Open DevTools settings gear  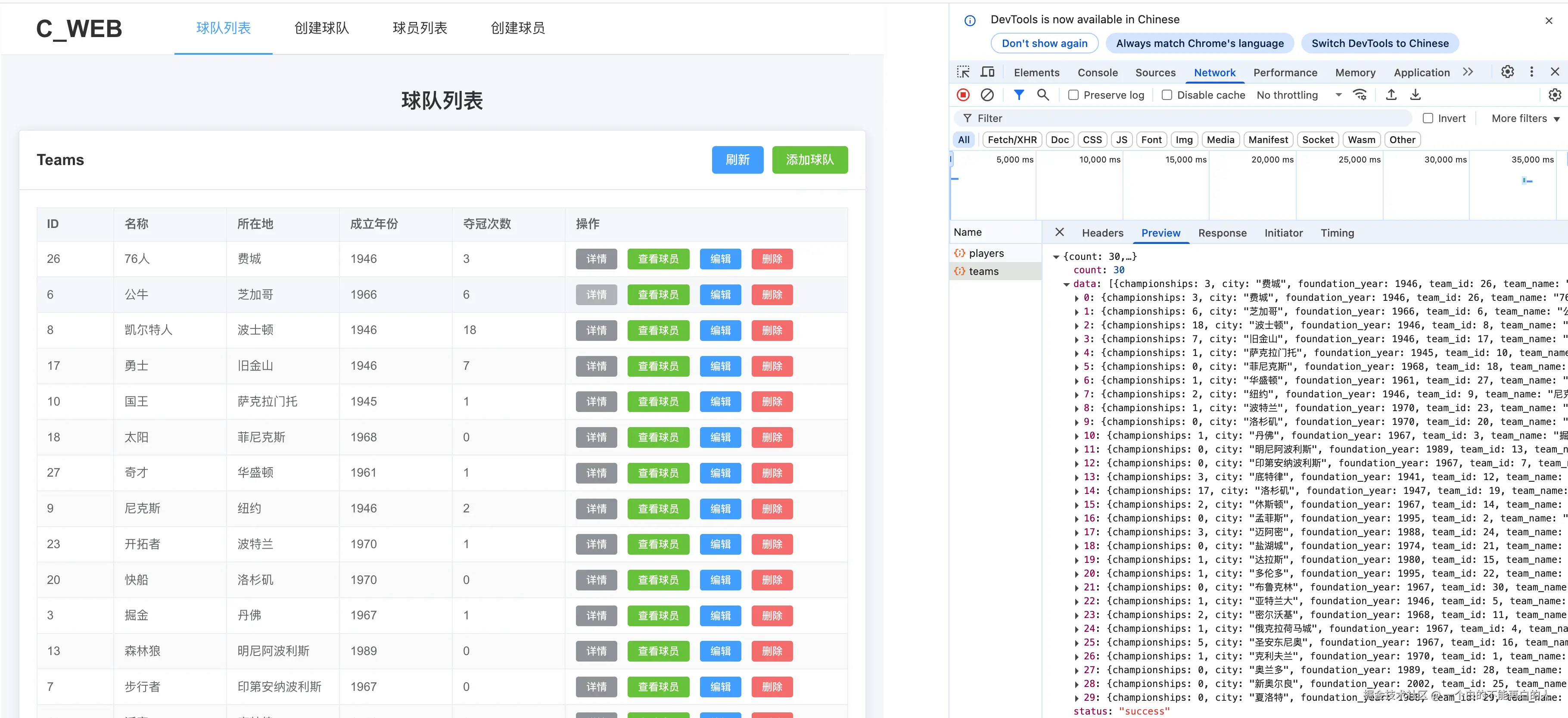pyautogui.click(x=1507, y=72)
